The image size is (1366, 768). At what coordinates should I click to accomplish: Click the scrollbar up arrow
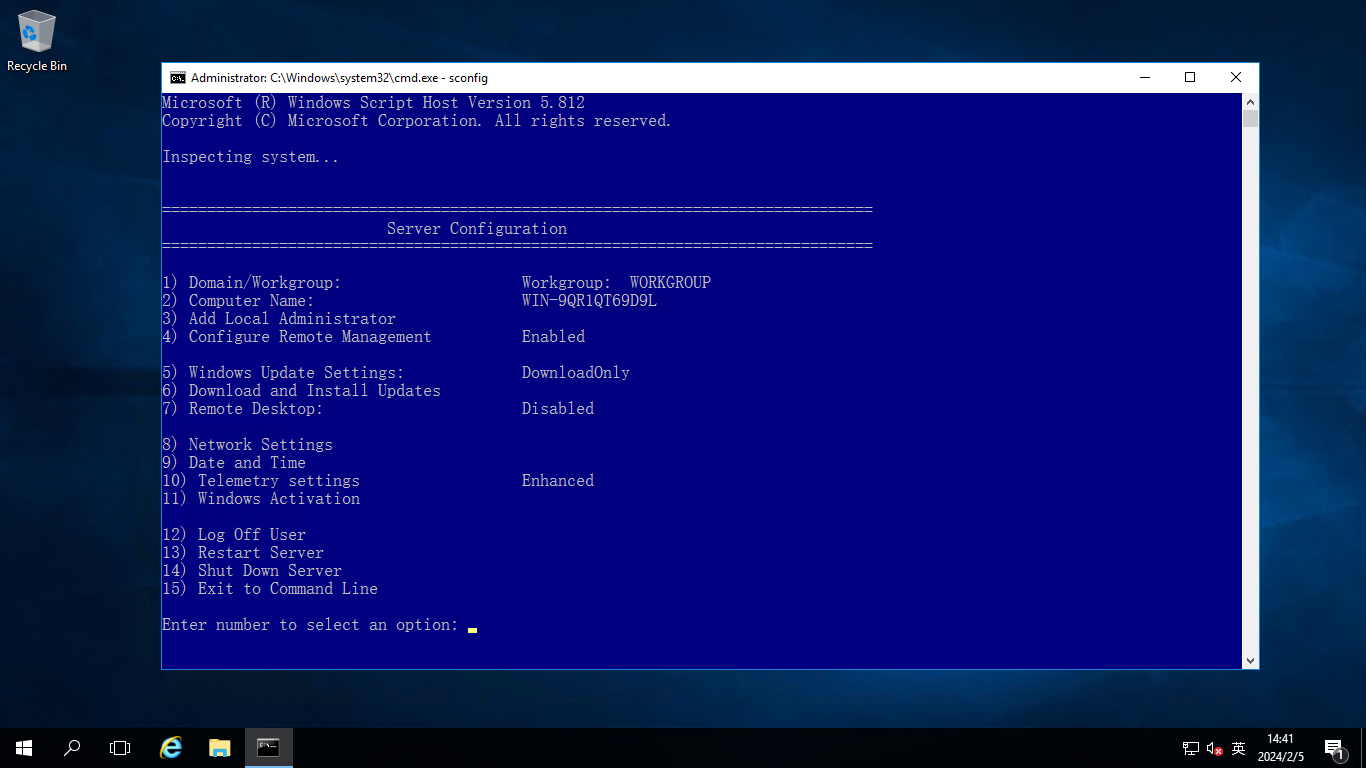point(1250,101)
